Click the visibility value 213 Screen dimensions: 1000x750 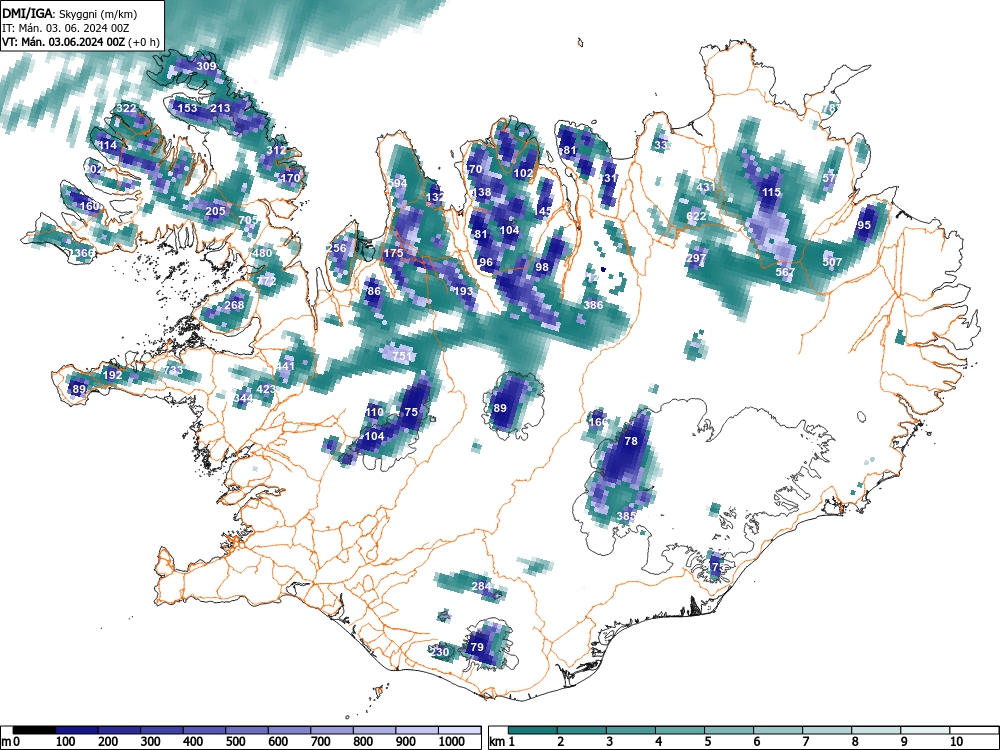tap(220, 108)
